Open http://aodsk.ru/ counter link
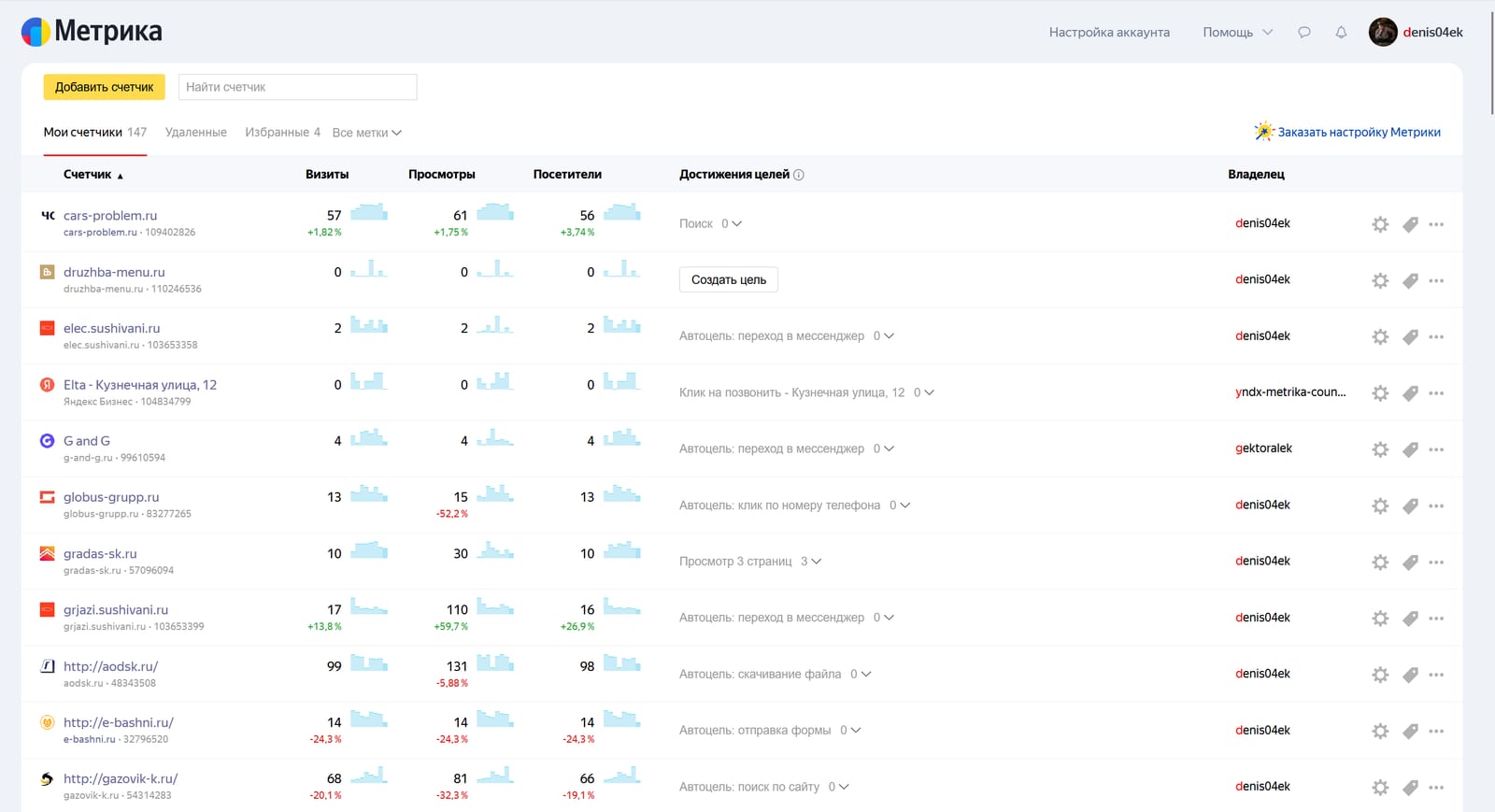1495x812 pixels. [110, 666]
